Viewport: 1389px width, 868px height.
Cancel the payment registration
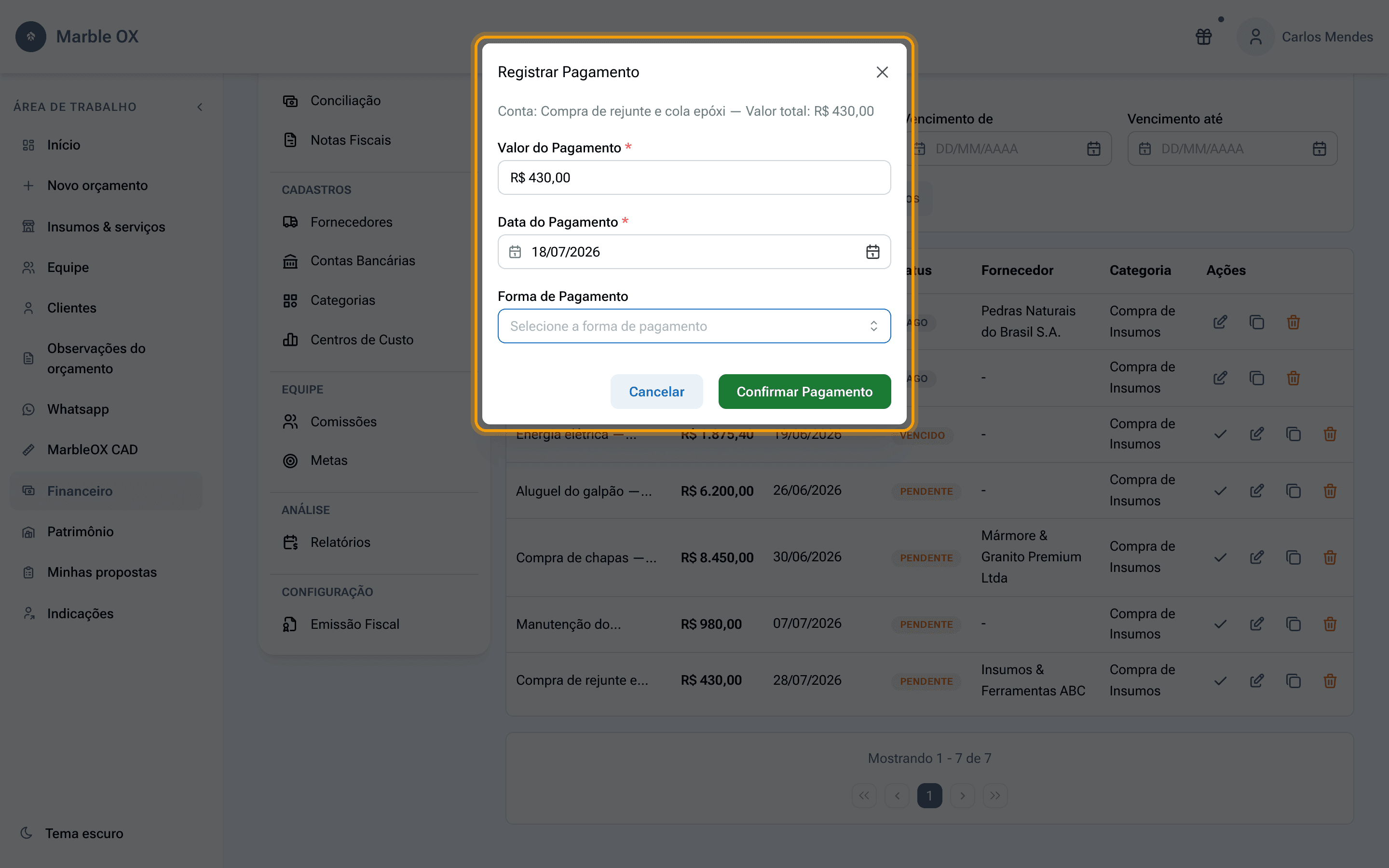pyautogui.click(x=656, y=392)
